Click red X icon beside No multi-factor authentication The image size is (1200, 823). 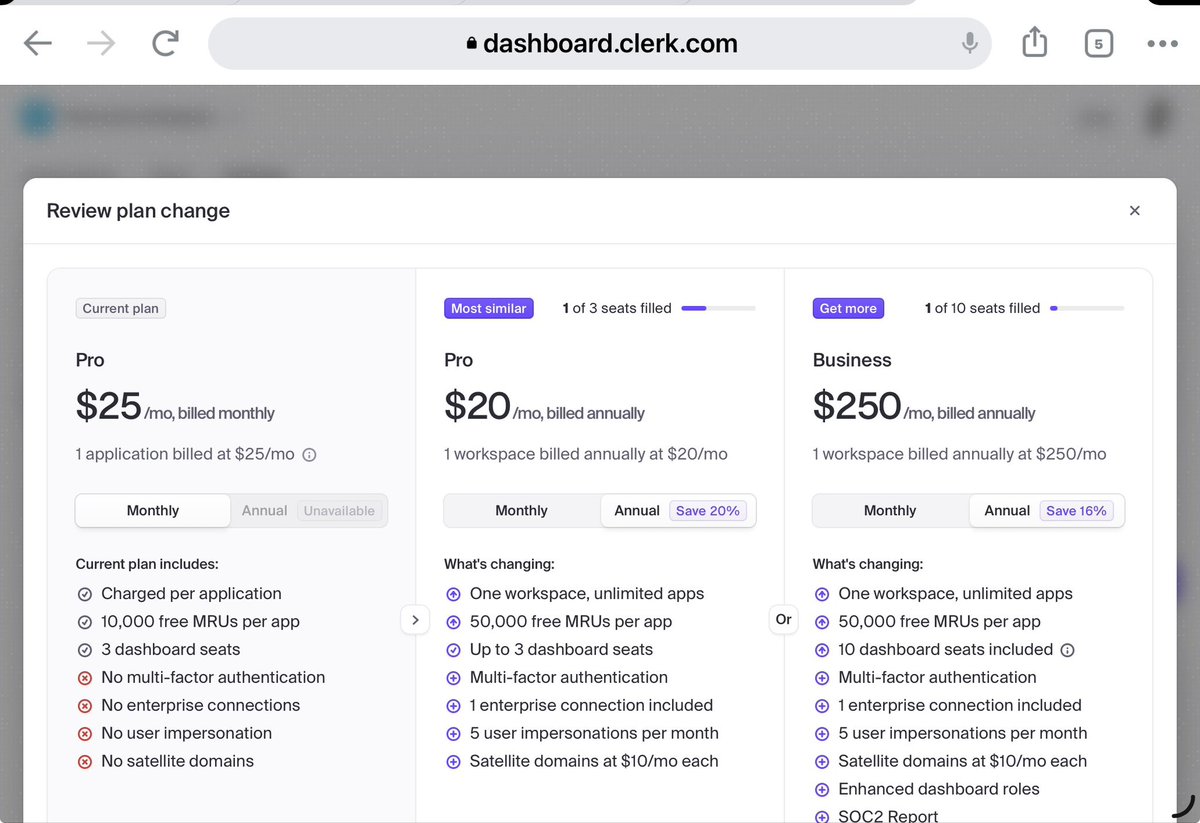point(84,678)
